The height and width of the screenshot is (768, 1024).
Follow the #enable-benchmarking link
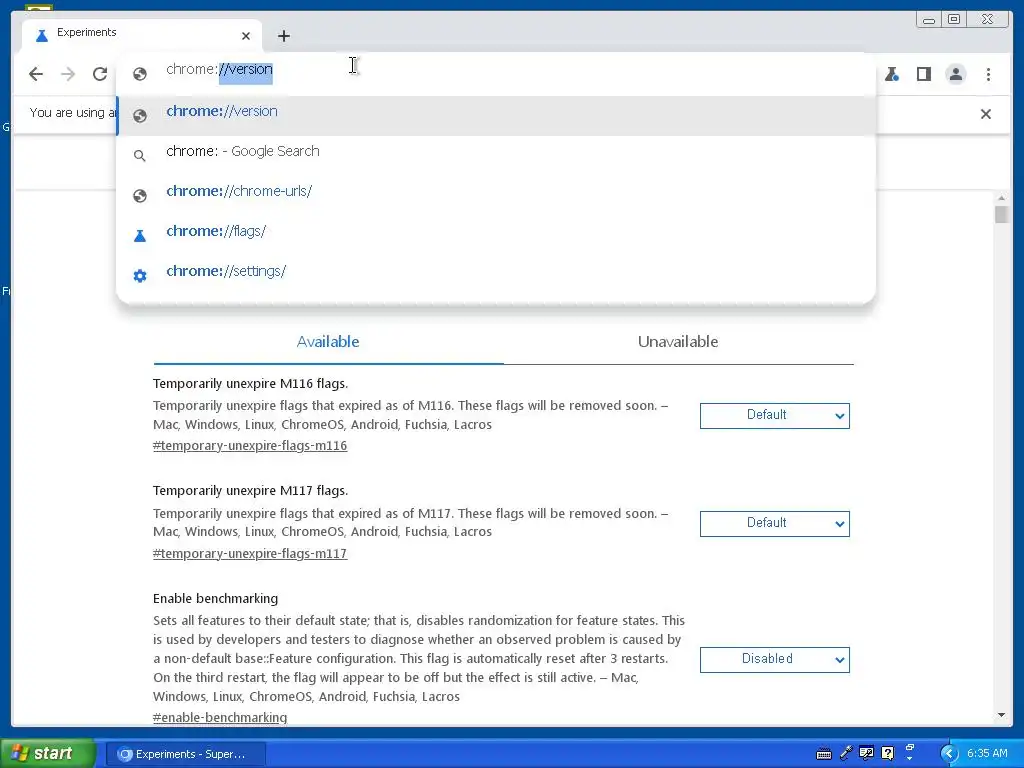220,718
